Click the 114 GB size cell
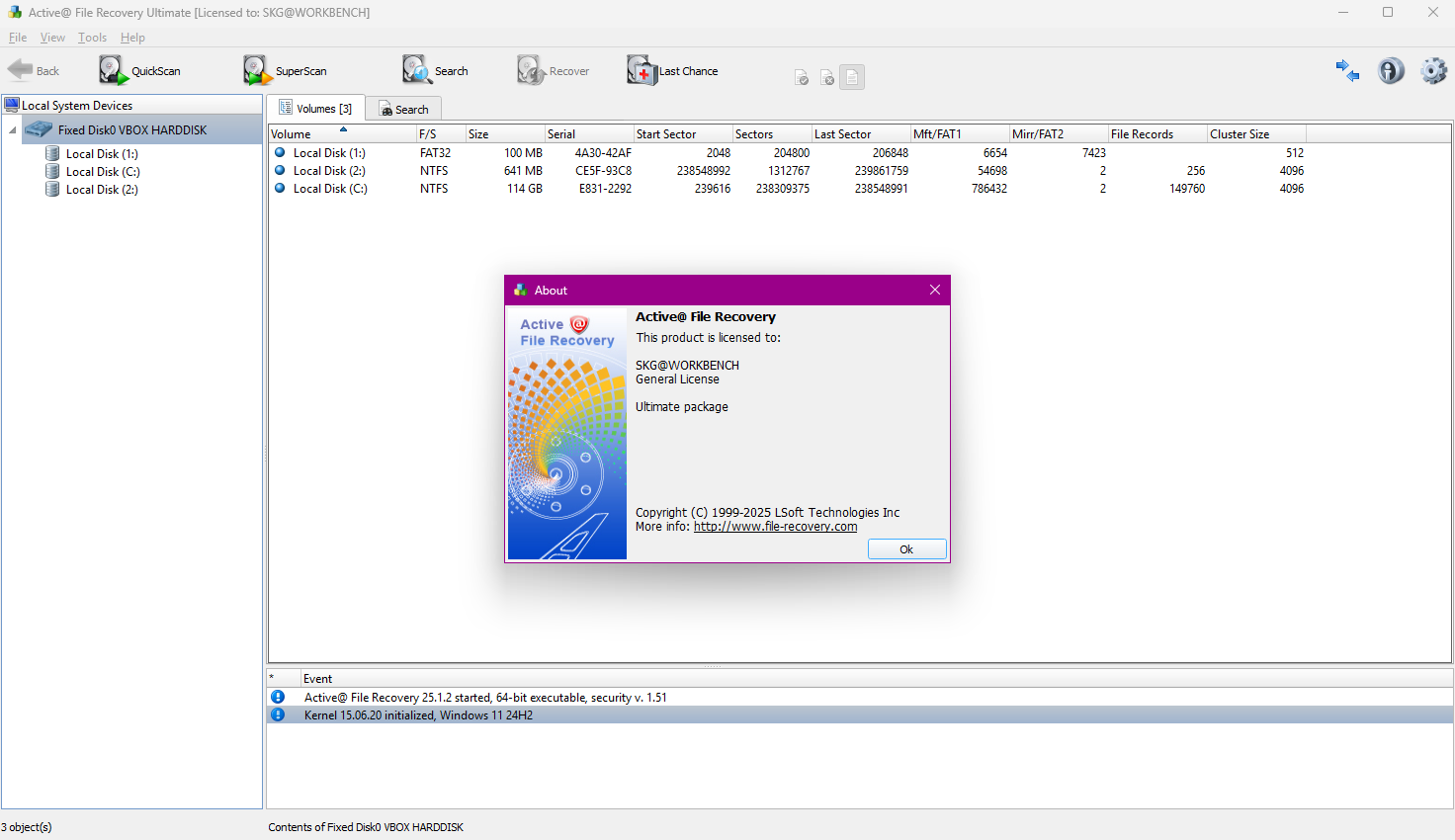This screenshot has height=840, width=1455. (x=525, y=189)
